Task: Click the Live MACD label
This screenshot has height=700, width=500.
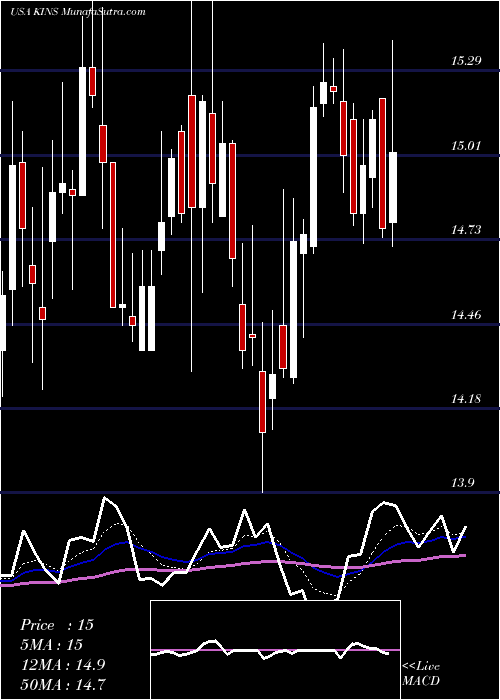Action: tap(421, 673)
